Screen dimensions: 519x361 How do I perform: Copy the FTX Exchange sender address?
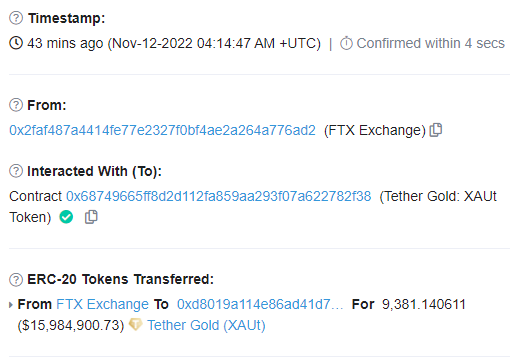tap(436, 130)
